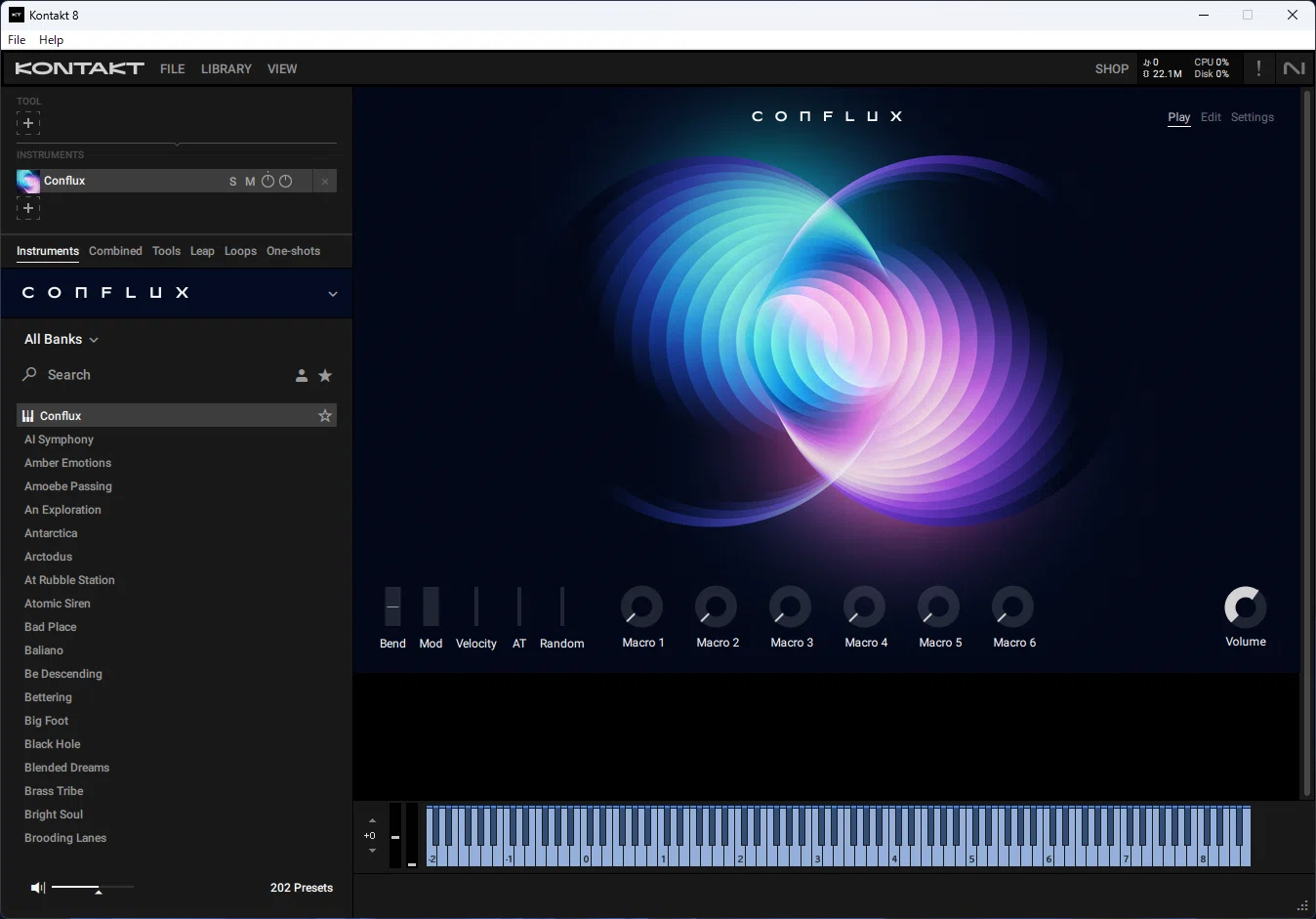Click the preview speaker icon

pos(37,888)
